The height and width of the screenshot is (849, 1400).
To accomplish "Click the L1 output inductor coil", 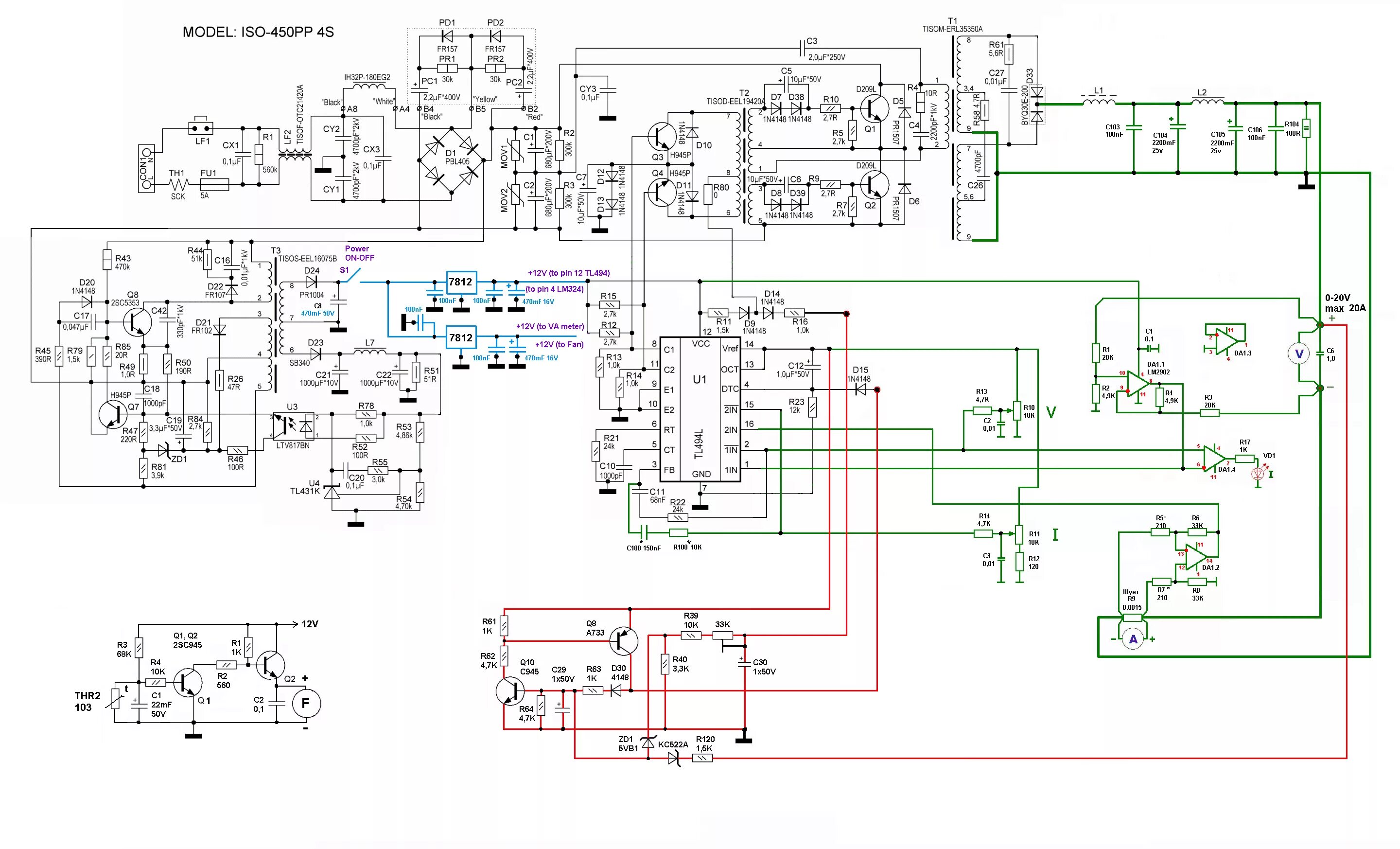I will (x=1099, y=101).
